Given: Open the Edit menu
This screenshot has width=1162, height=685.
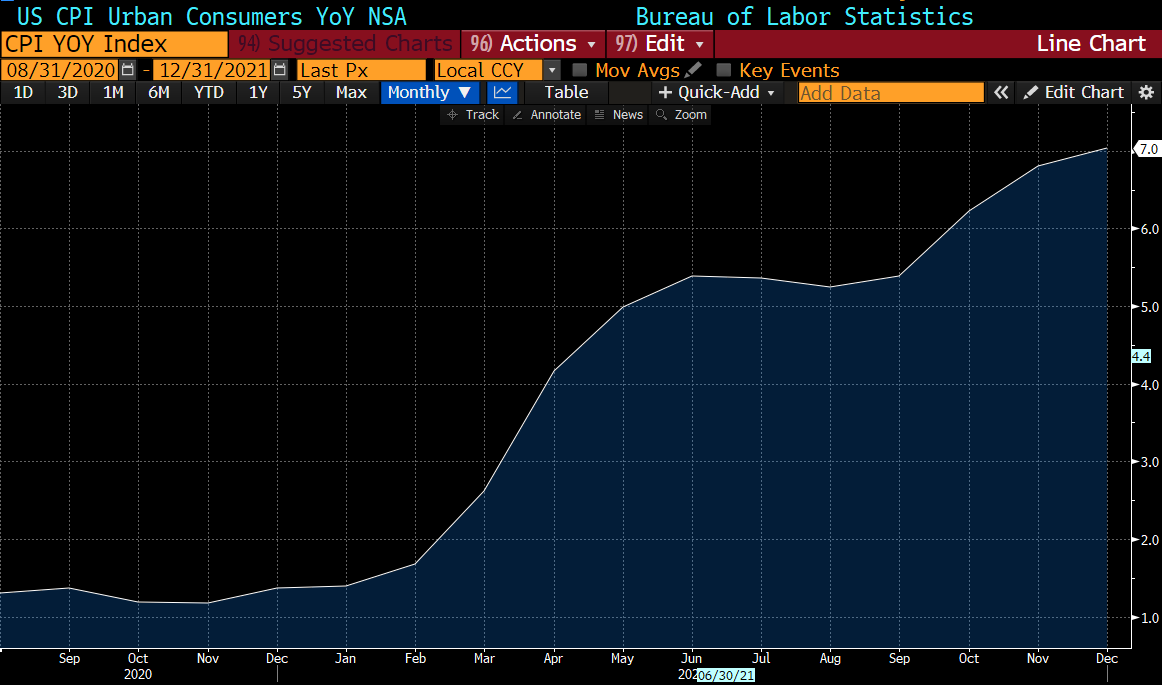Looking at the screenshot, I should (x=660, y=44).
